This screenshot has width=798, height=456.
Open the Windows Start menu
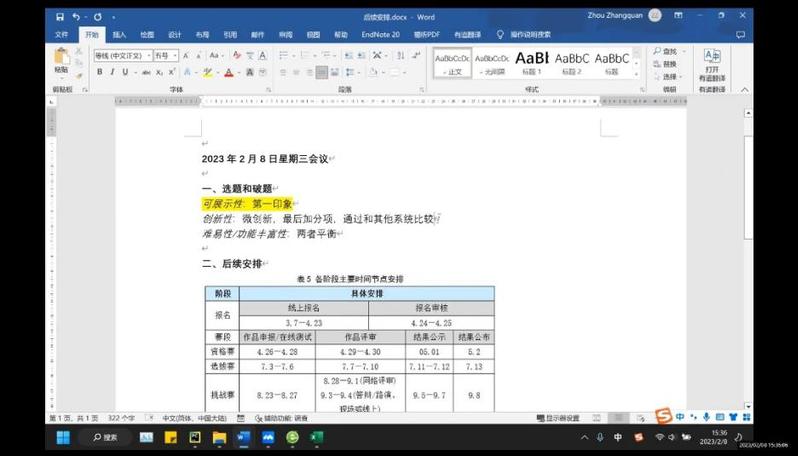[x=63, y=437]
